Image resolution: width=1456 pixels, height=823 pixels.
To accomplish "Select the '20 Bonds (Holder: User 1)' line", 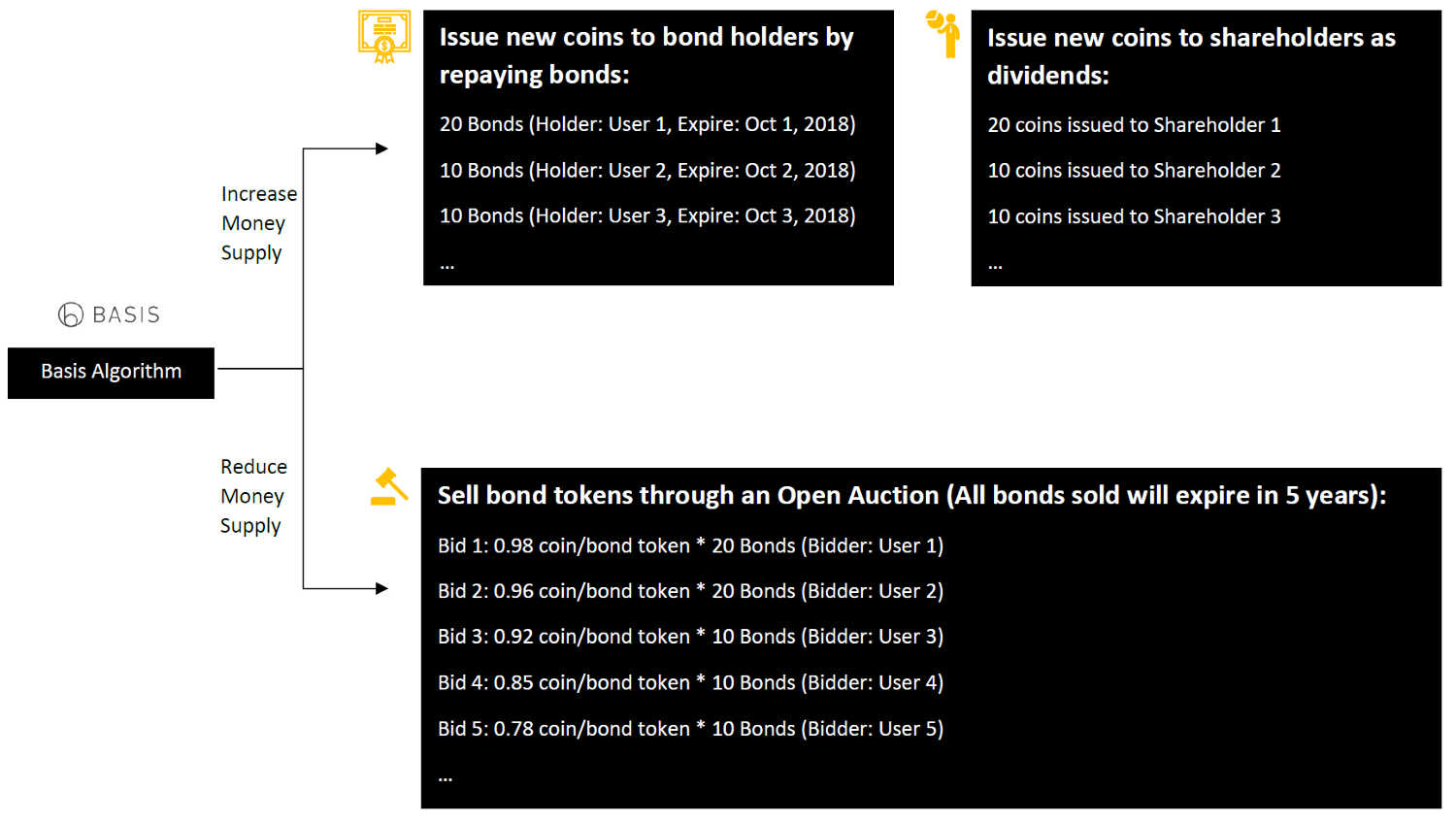I will [647, 124].
